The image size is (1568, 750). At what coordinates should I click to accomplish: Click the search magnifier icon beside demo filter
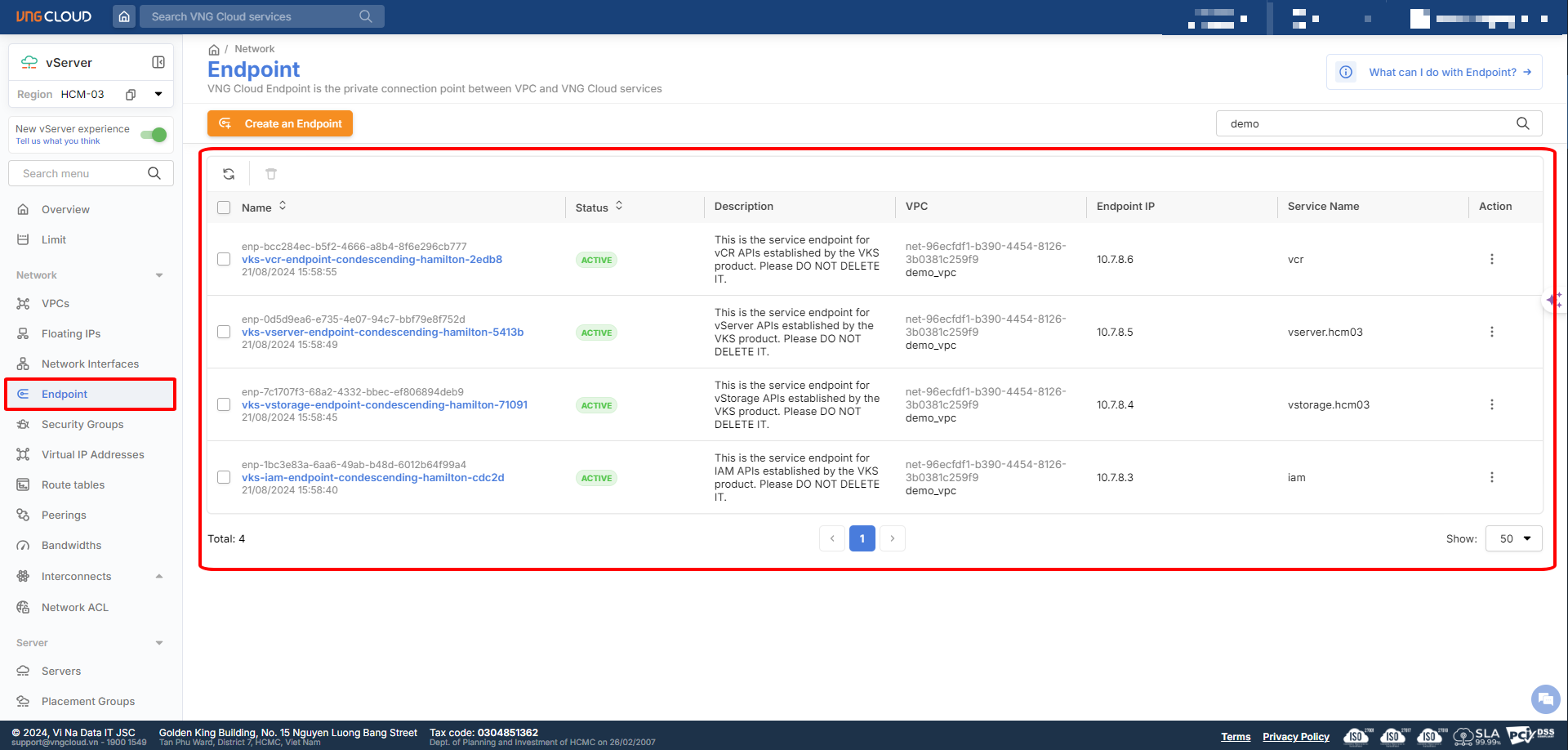pos(1522,123)
